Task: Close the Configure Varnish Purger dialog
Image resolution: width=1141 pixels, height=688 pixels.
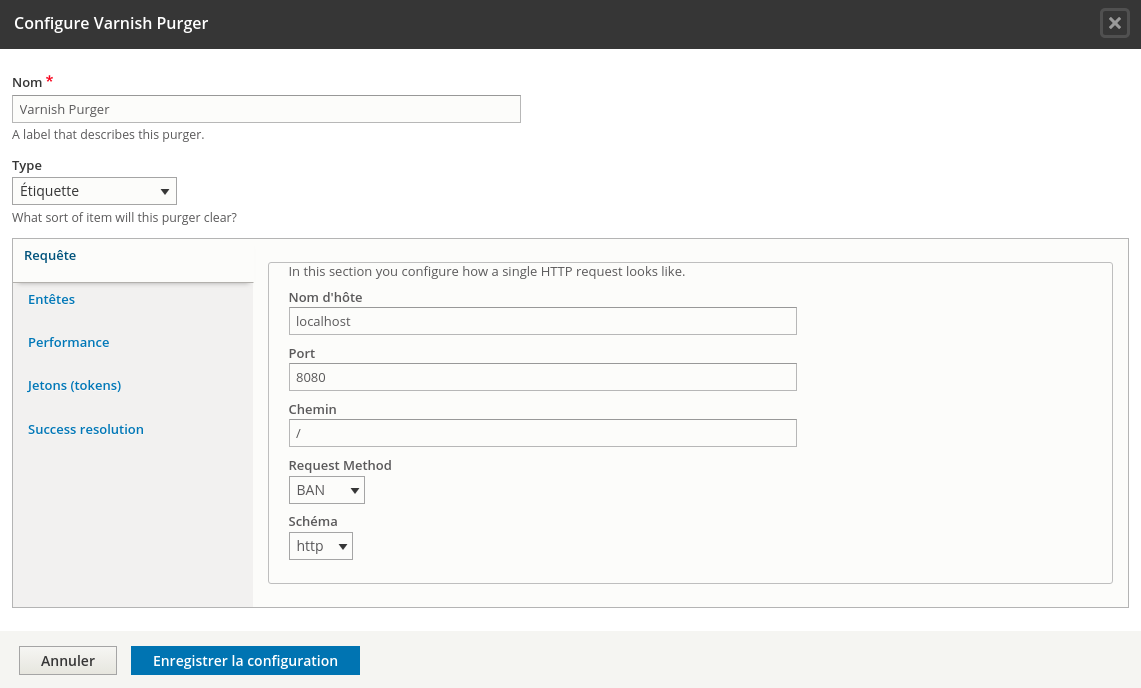Action: [x=1114, y=23]
